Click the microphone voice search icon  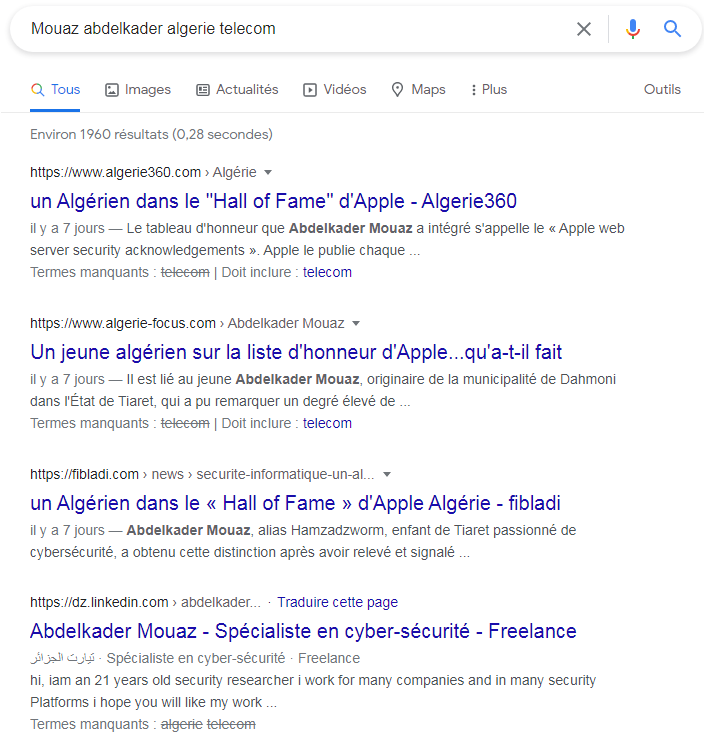click(x=632, y=29)
